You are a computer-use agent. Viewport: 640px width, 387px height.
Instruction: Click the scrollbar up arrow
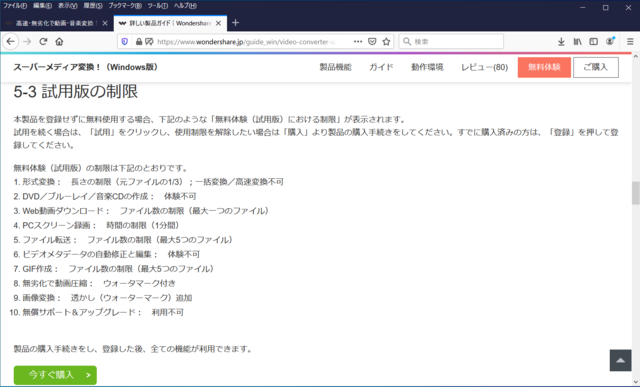636,57
